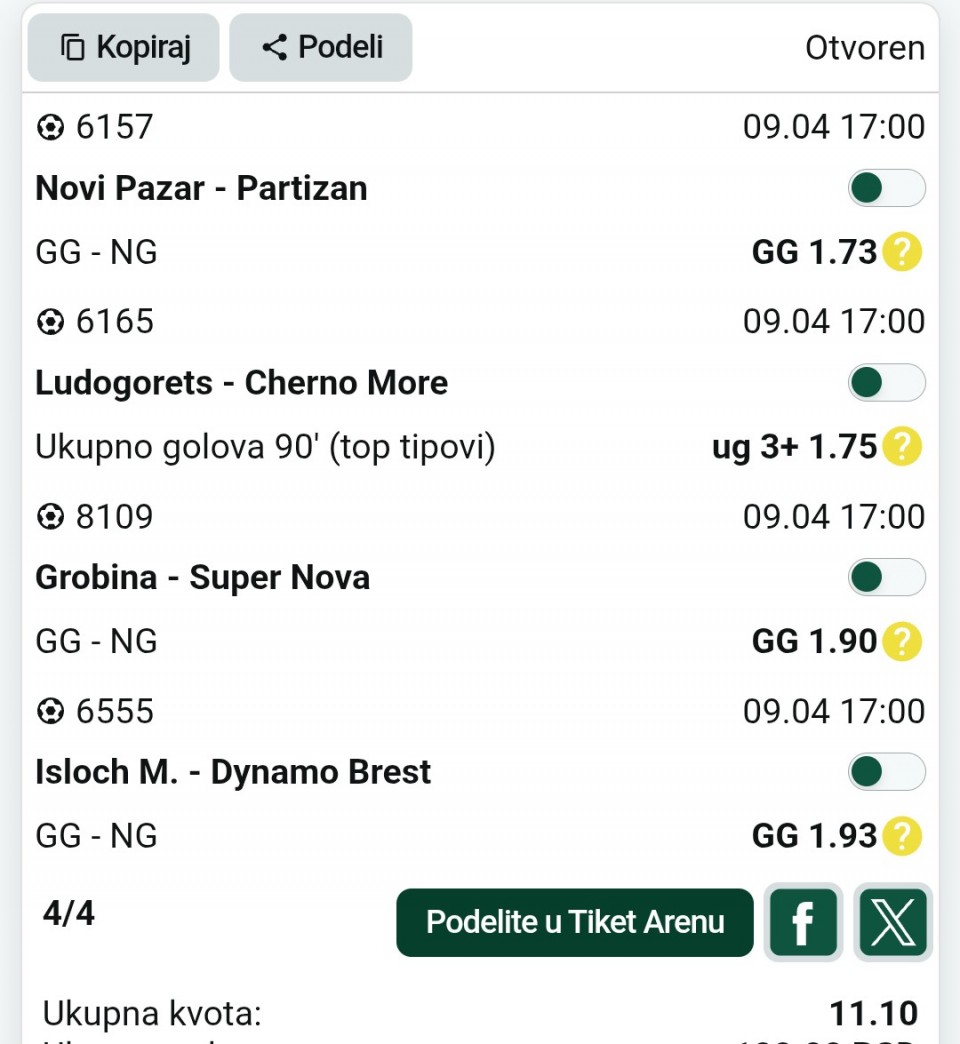Click soccer ball icon next to 8109
The width and height of the screenshot is (960, 1044).
point(50,517)
